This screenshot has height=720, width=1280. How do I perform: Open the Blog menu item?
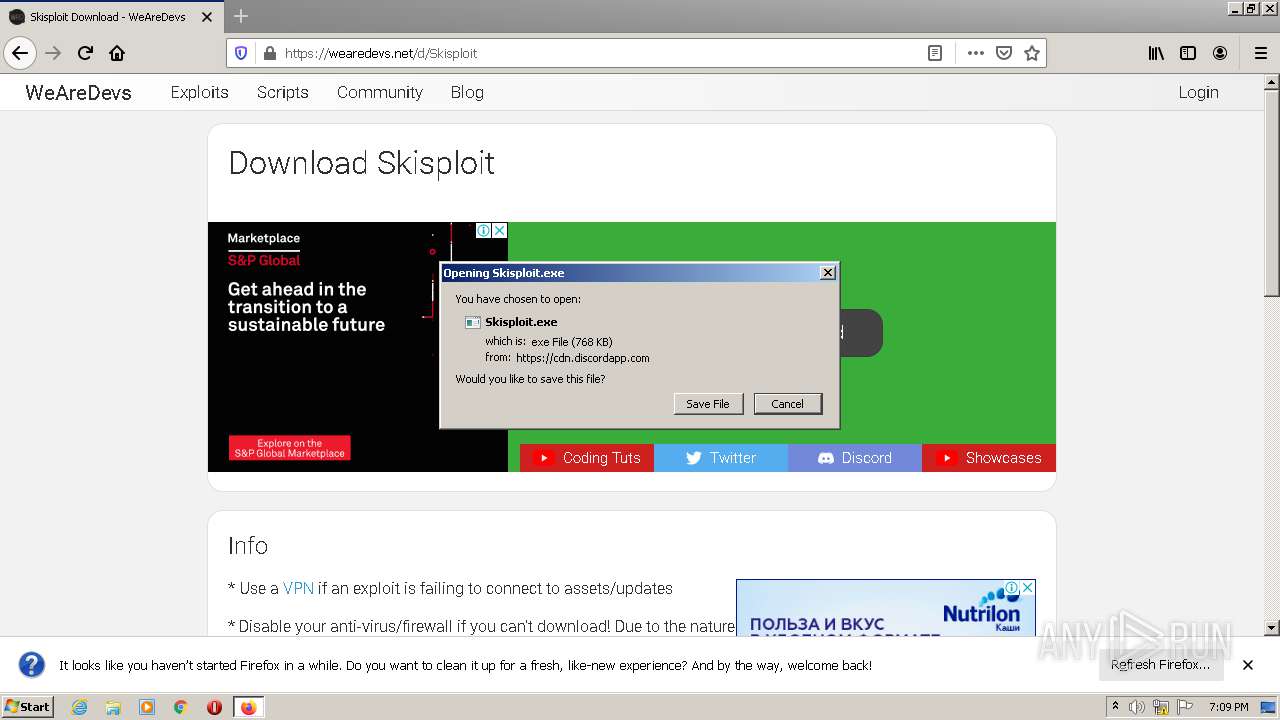(467, 92)
